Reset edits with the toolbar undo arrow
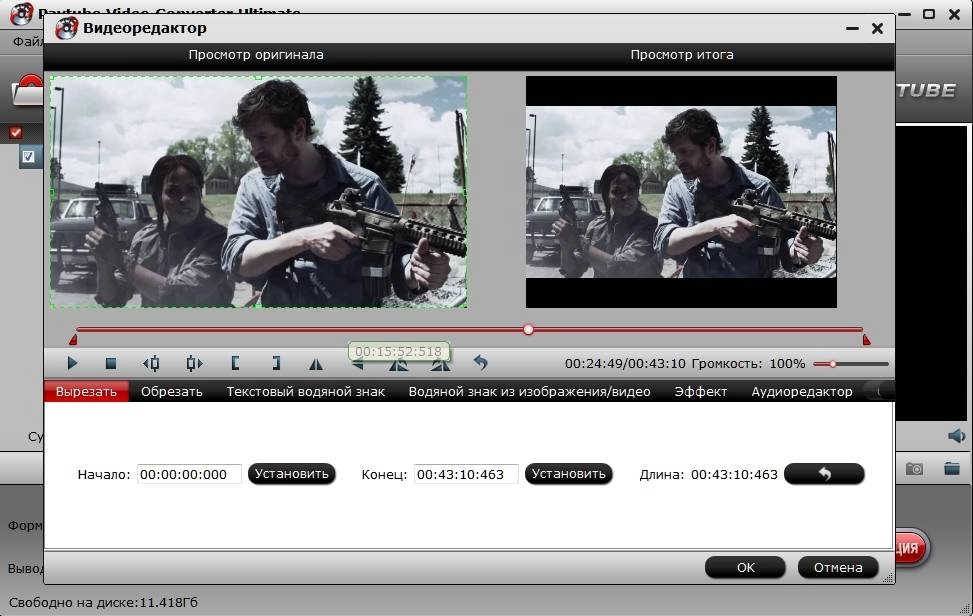Screen dimensions: 973x616 [480, 362]
